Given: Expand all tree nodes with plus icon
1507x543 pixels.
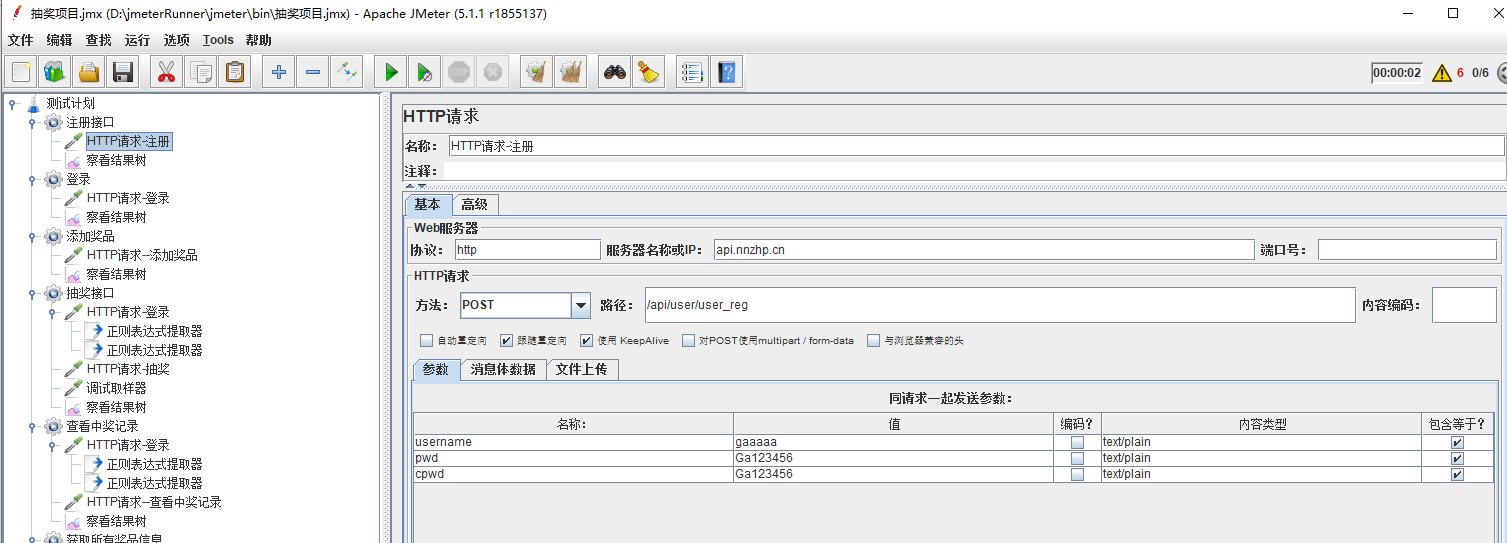Looking at the screenshot, I should tap(279, 72).
